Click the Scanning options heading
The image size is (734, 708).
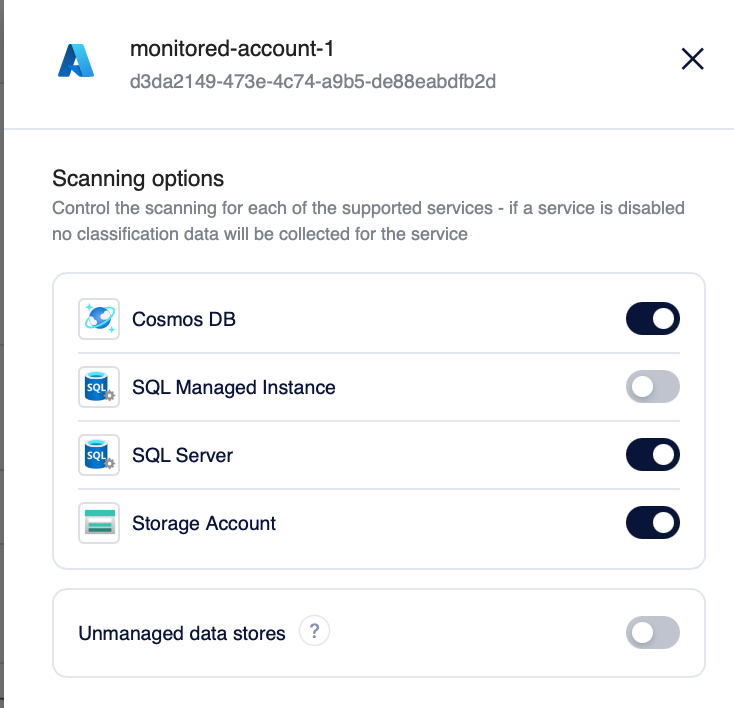[138, 179]
